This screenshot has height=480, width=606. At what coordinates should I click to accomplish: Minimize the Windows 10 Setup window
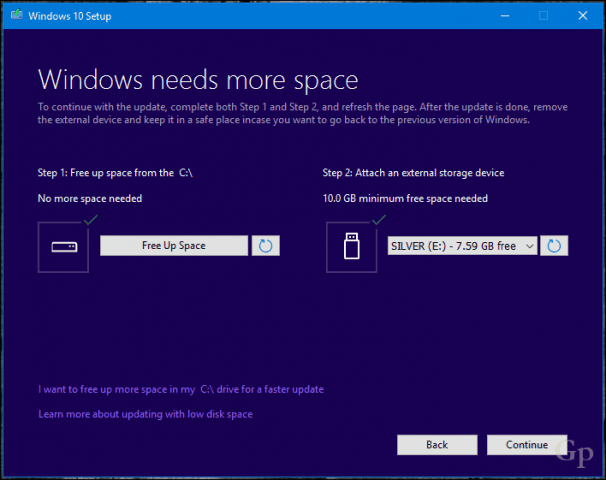[x=505, y=16]
